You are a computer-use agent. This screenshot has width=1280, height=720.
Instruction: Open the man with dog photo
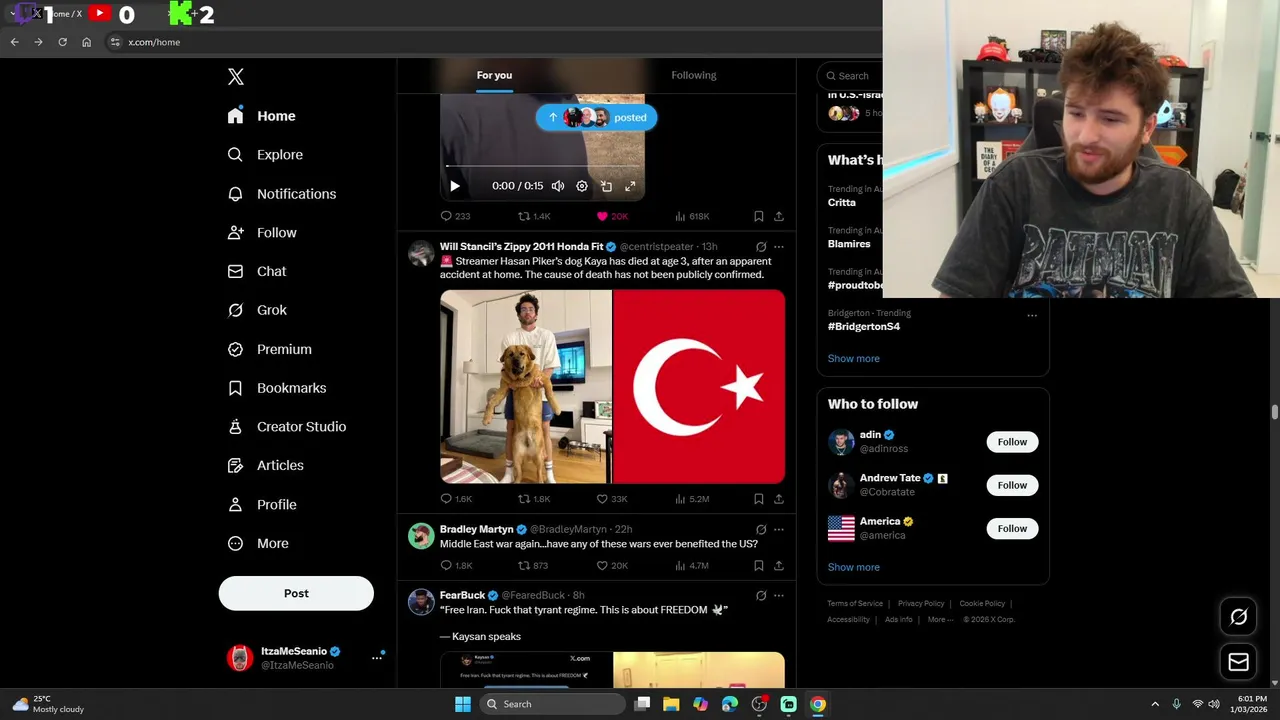tap(526, 387)
